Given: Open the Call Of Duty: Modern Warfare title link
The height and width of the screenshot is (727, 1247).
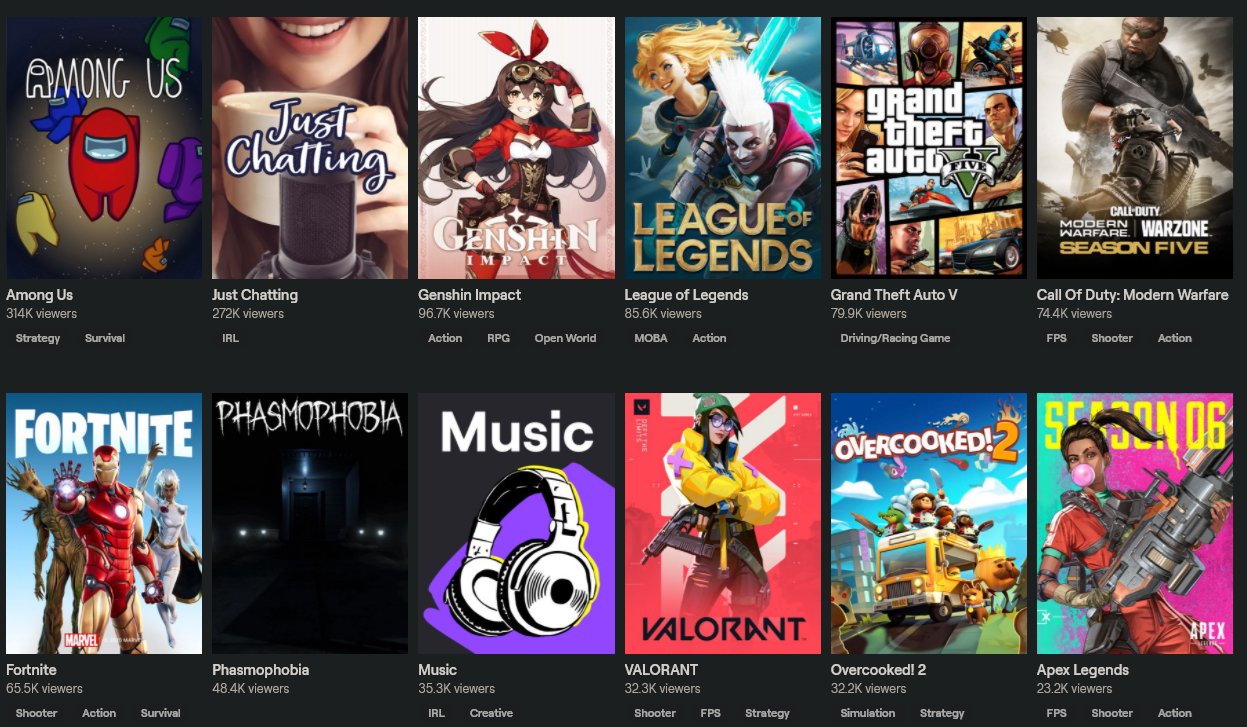Looking at the screenshot, I should click(1132, 295).
